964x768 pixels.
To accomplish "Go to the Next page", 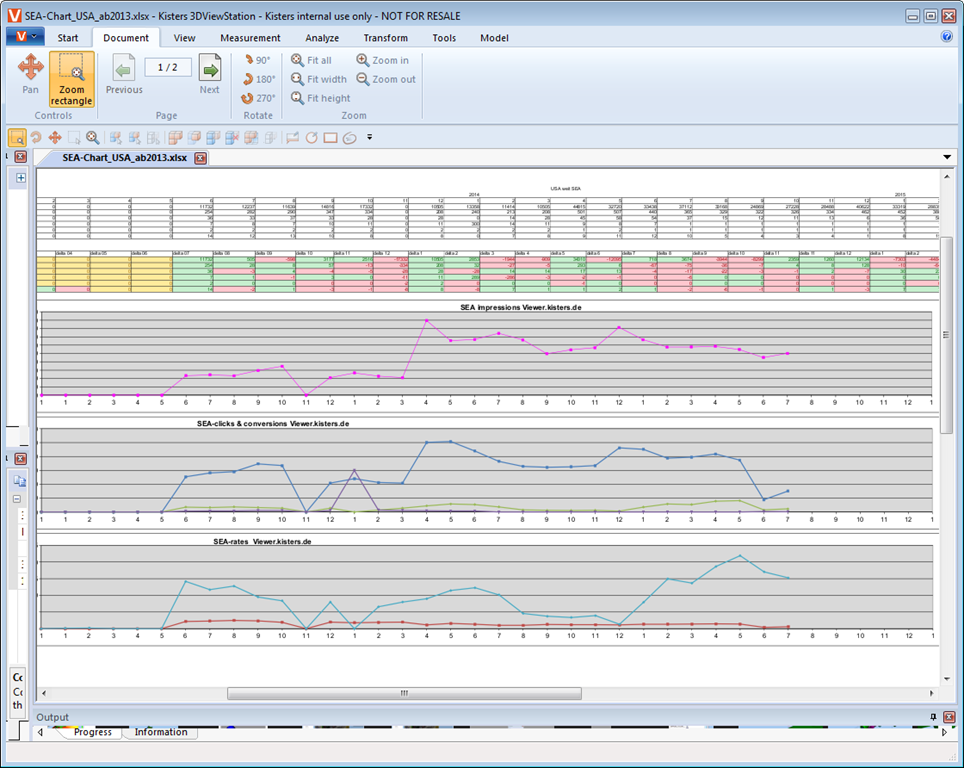I will 210,74.
